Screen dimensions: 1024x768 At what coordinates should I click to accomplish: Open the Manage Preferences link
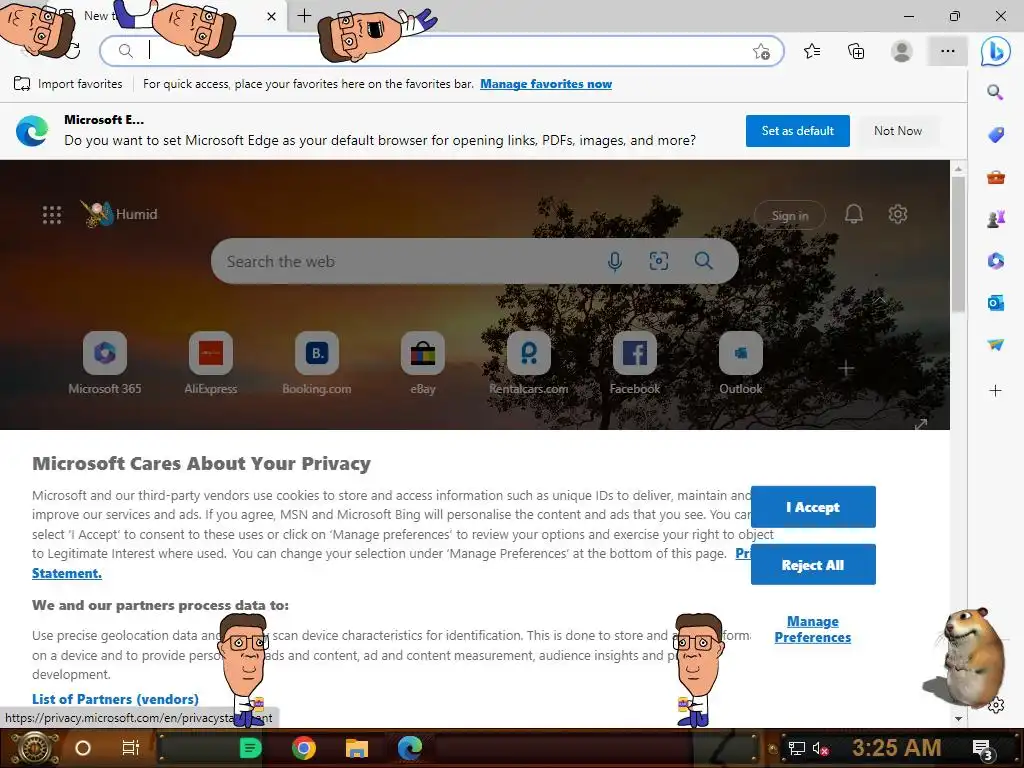click(812, 629)
